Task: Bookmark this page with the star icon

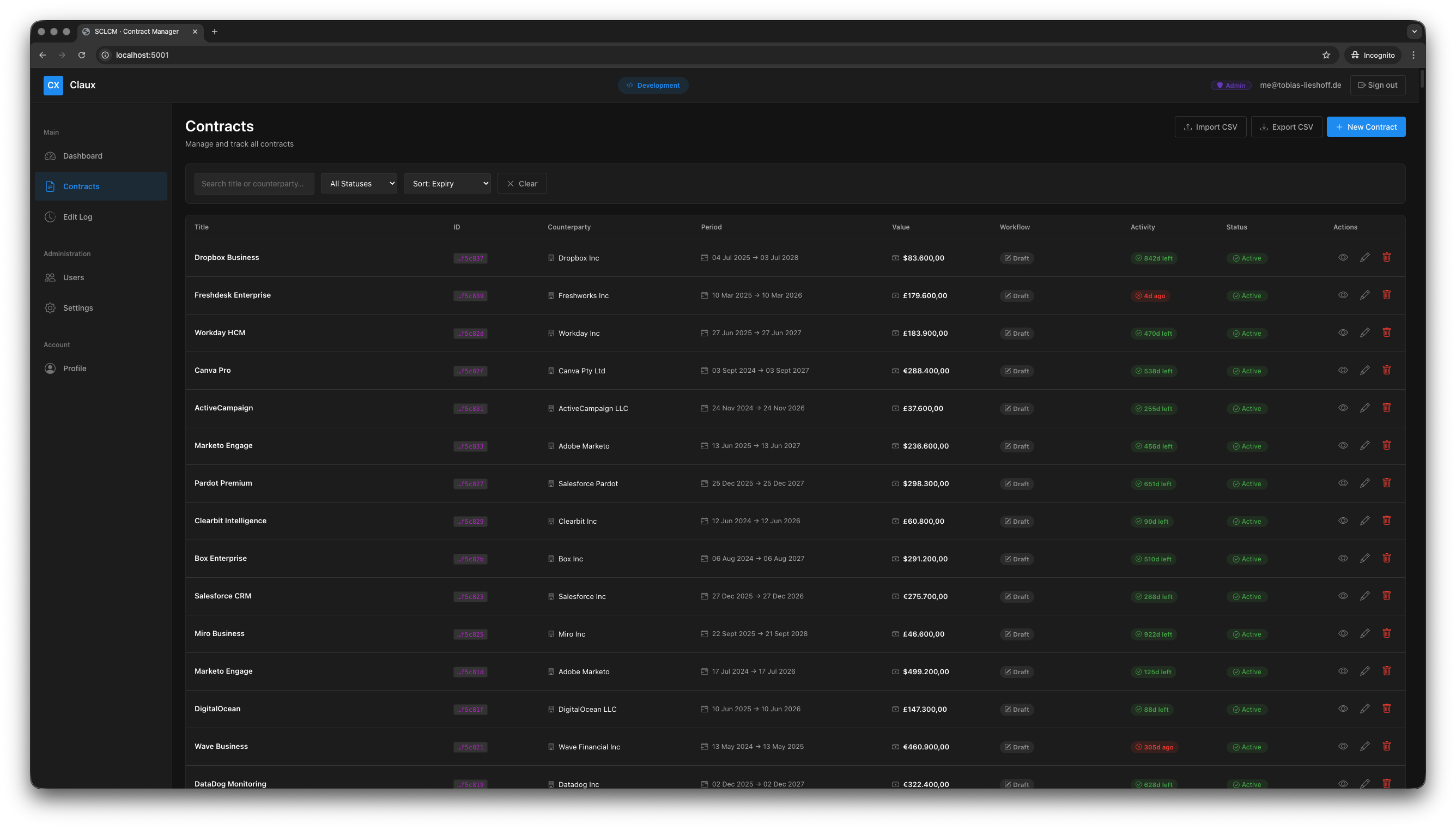Action: 1326,55
